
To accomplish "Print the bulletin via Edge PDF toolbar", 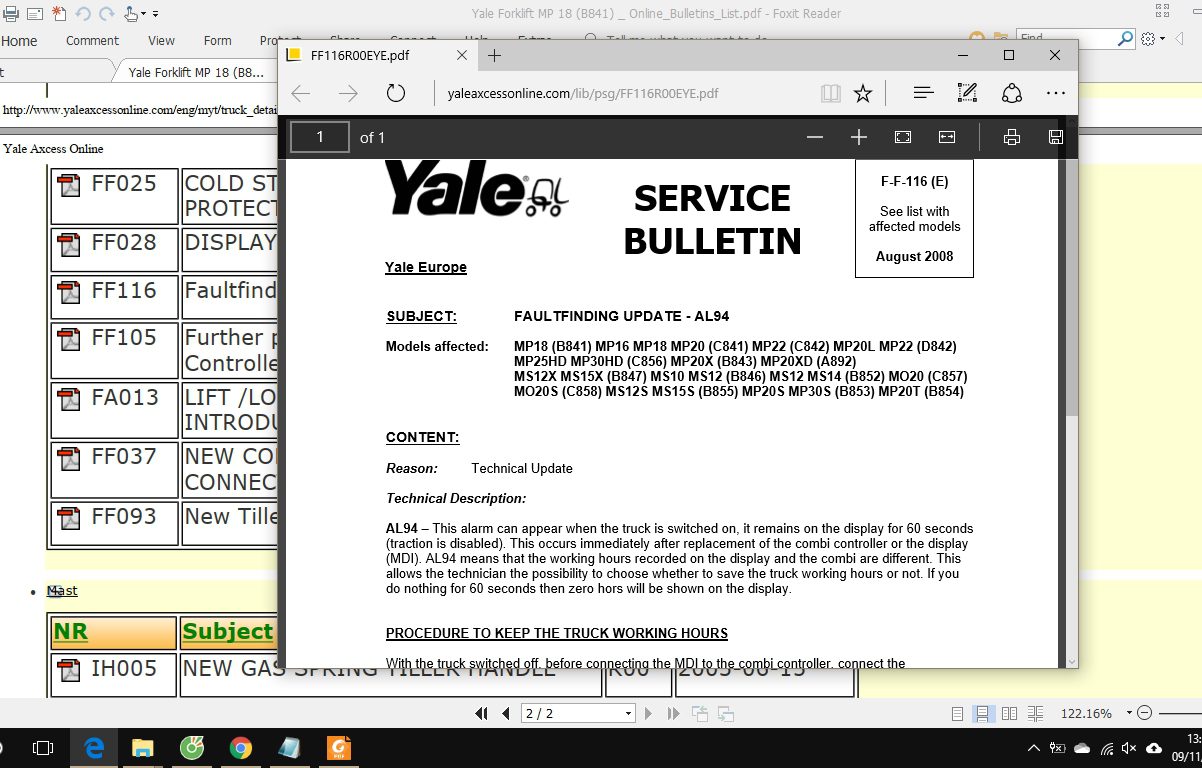I will [1012, 137].
